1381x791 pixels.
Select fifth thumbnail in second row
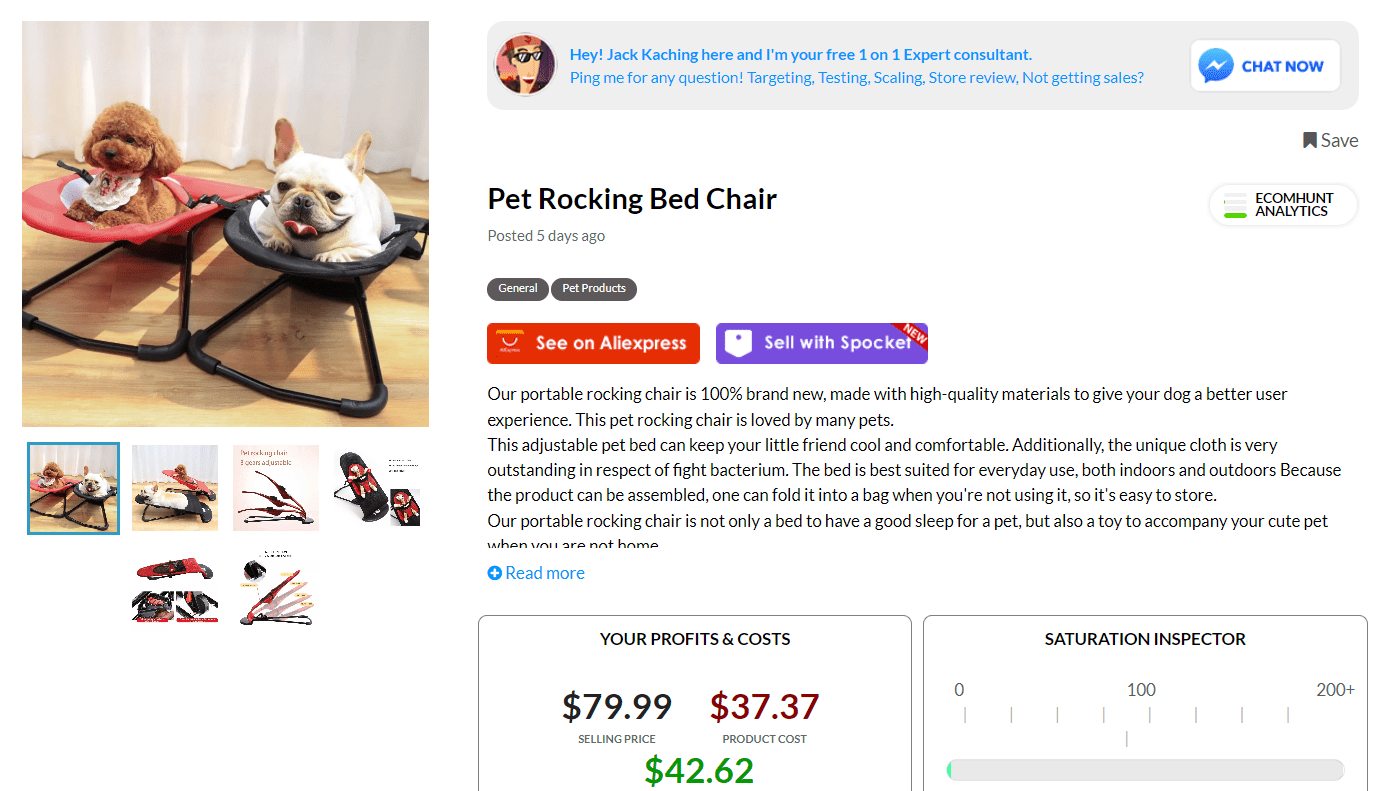point(175,588)
